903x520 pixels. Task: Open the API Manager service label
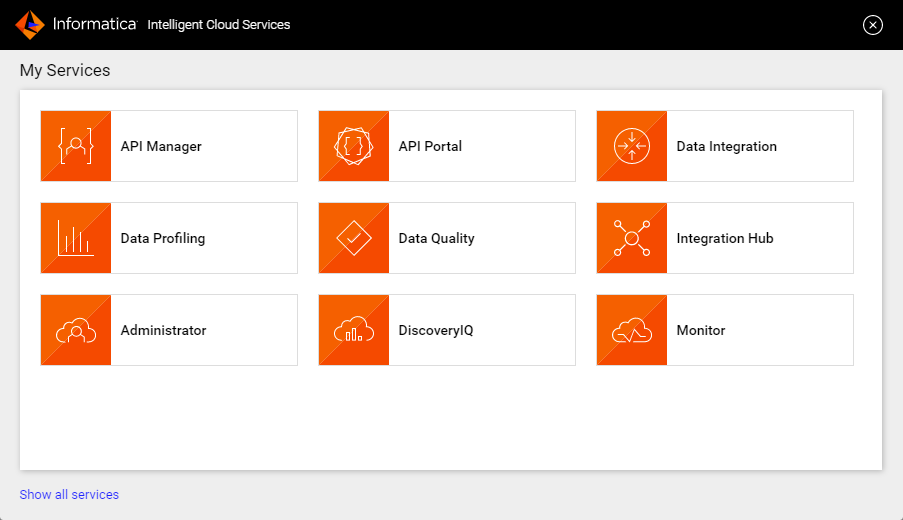coord(161,146)
